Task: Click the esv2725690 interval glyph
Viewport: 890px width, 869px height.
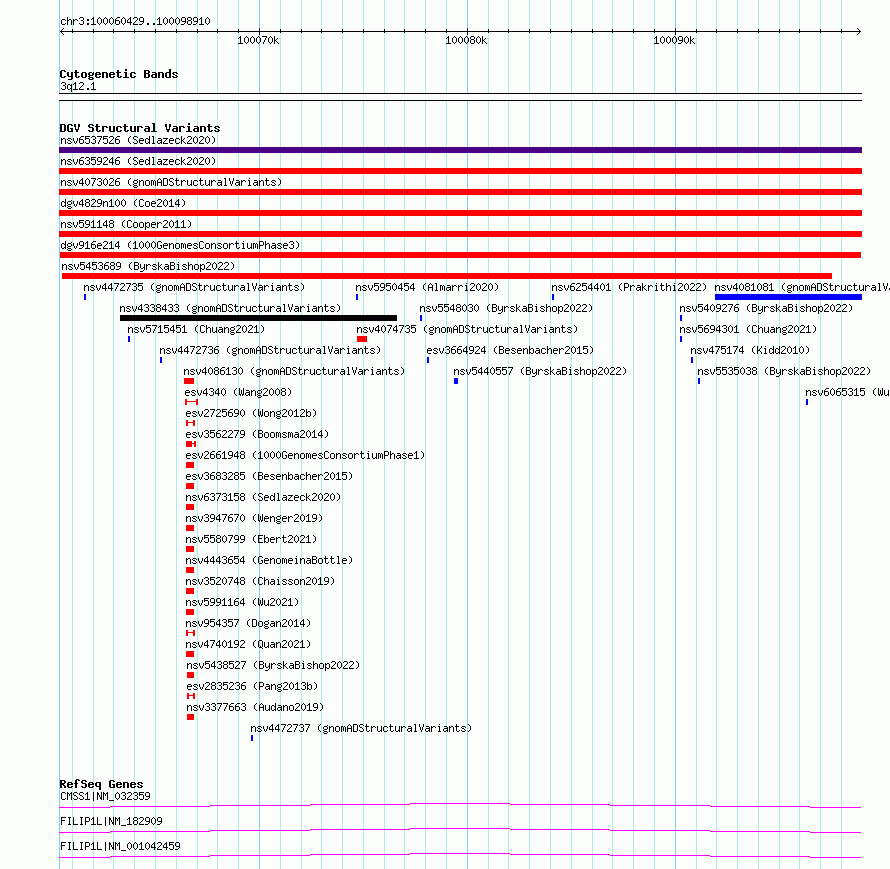Action: click(x=191, y=423)
